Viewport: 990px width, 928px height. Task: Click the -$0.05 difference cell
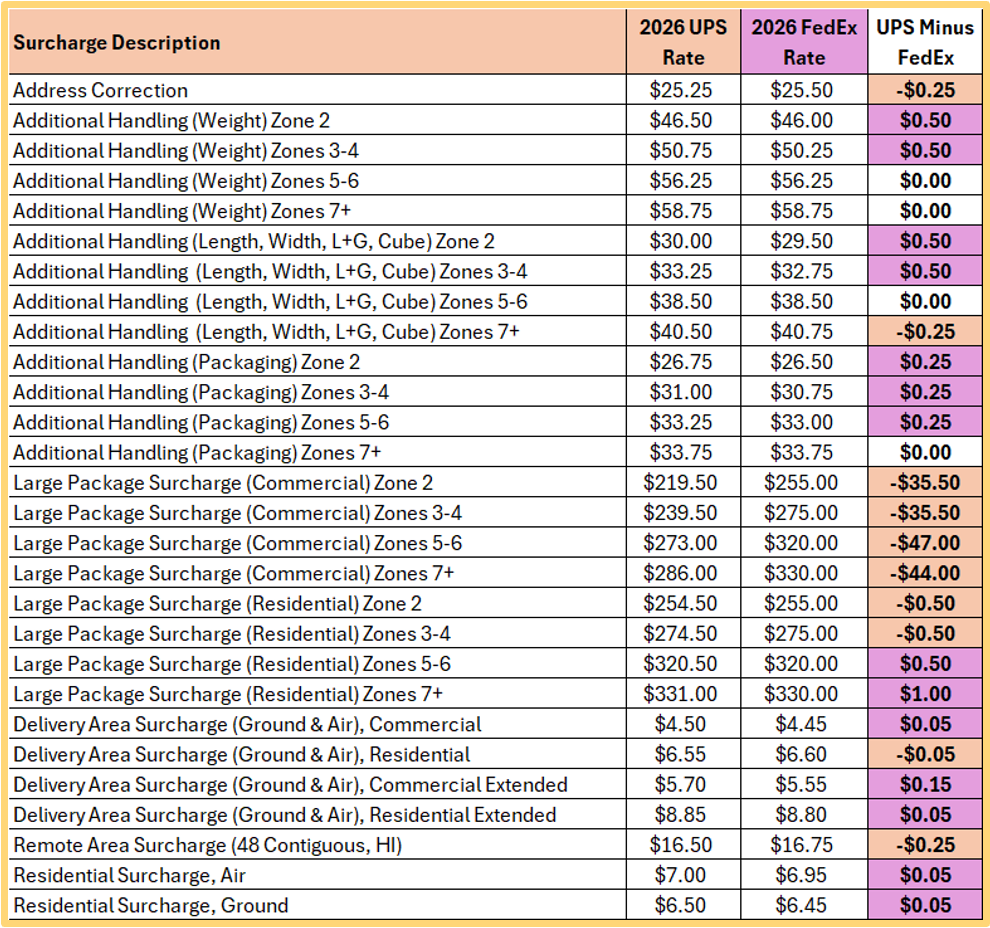coord(925,754)
